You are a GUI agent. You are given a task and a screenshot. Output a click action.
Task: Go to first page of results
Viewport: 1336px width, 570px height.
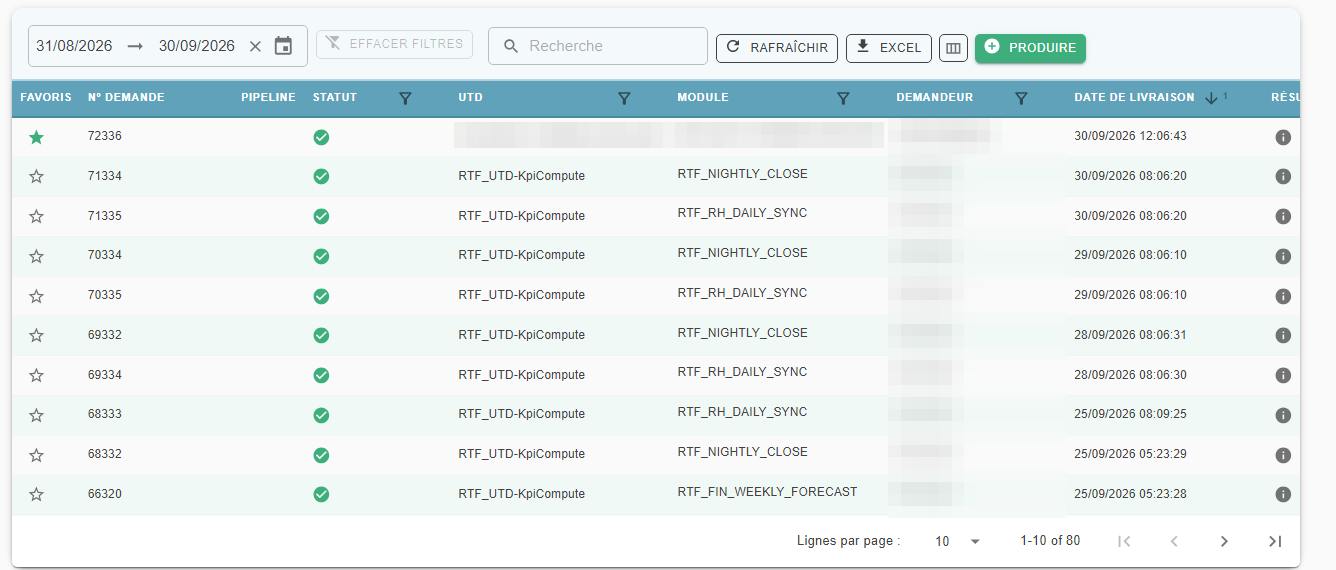coord(1124,541)
